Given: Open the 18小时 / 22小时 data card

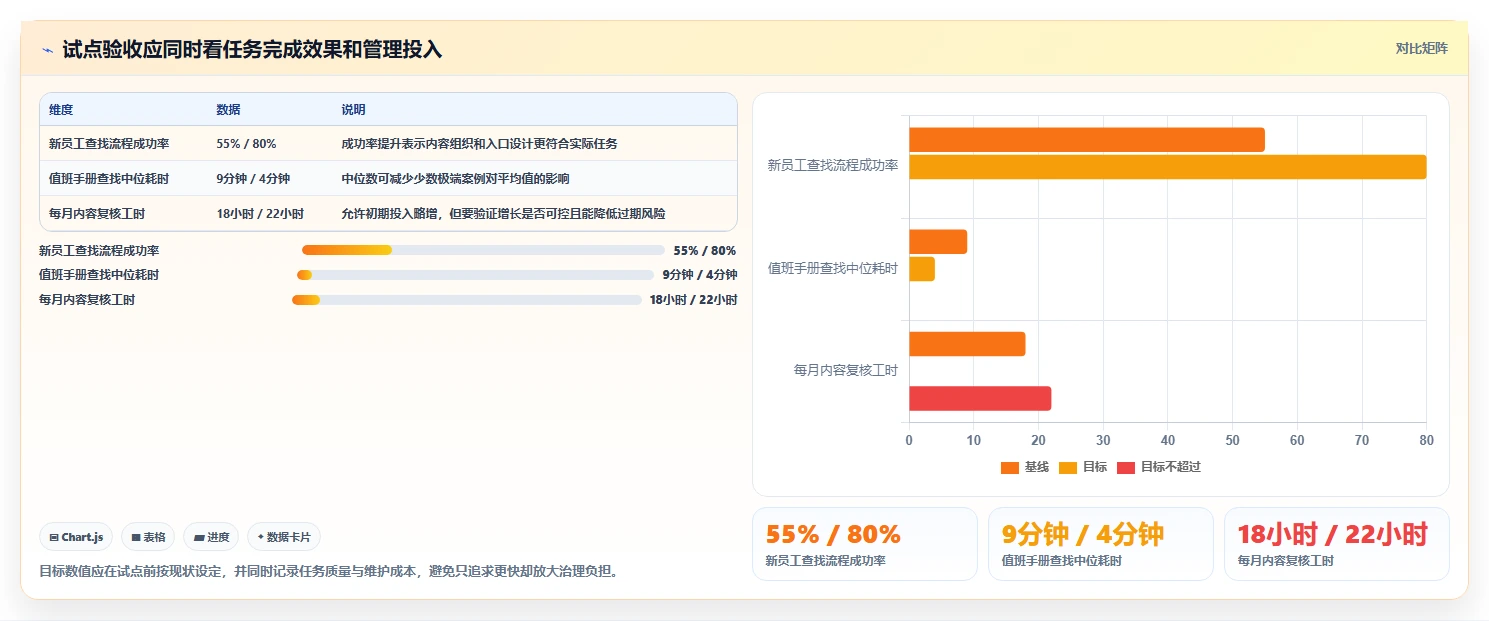Looking at the screenshot, I should click(1337, 544).
